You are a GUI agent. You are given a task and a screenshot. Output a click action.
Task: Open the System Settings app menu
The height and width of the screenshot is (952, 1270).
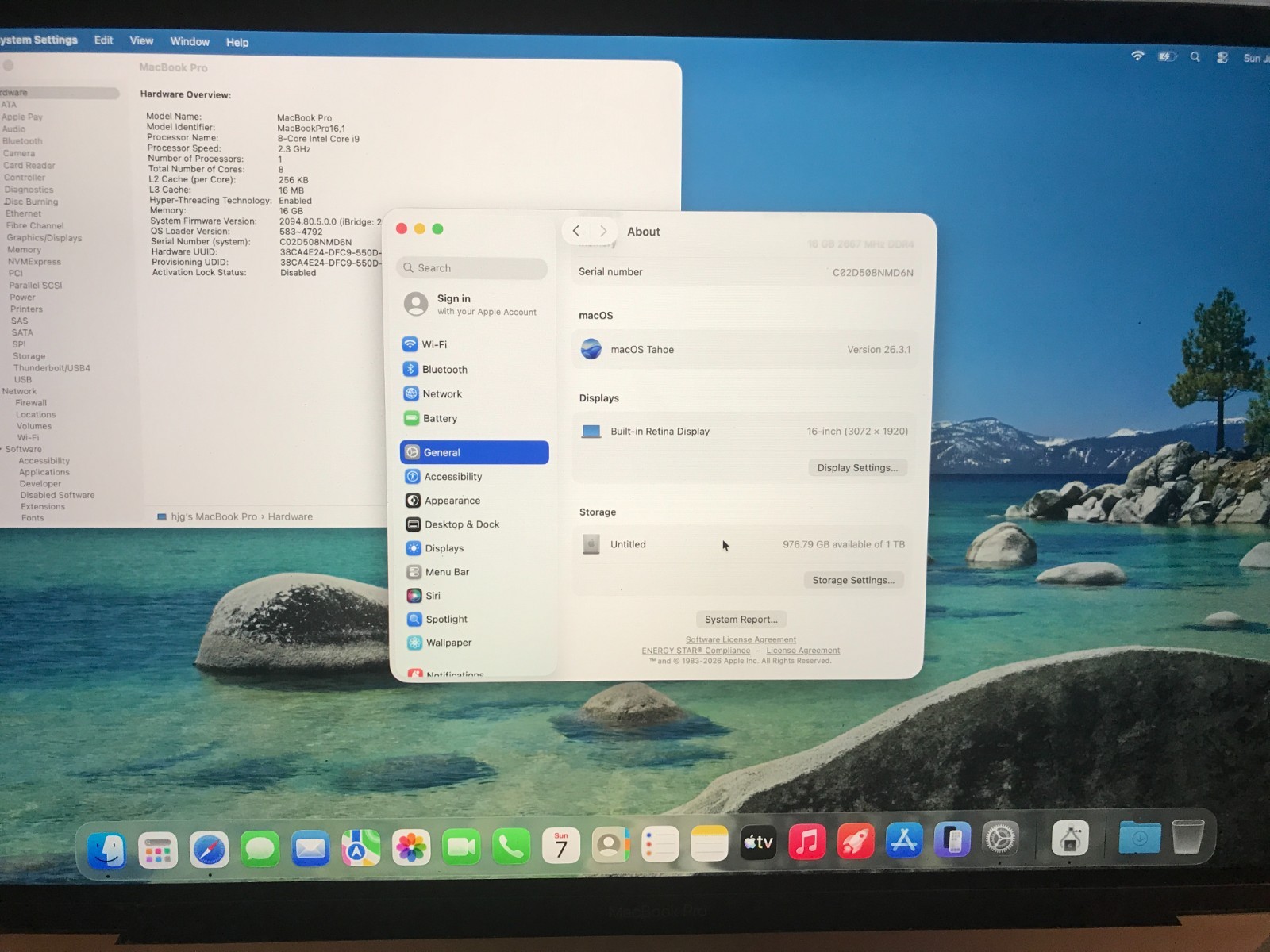point(39,40)
